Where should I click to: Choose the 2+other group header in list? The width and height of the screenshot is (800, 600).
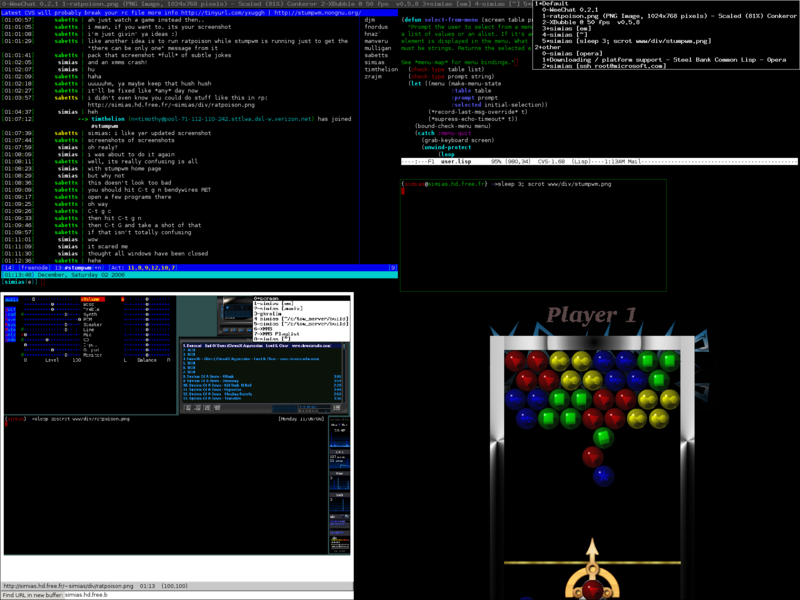549,47
